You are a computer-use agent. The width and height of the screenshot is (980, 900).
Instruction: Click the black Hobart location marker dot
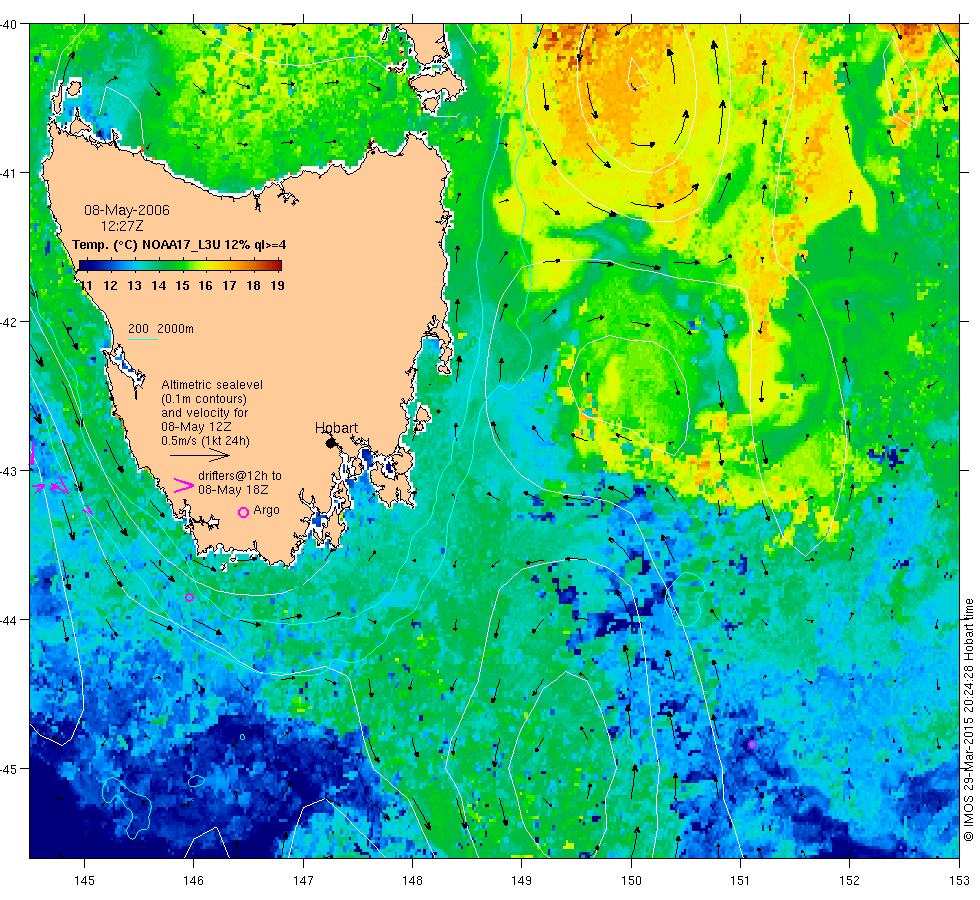(331, 443)
